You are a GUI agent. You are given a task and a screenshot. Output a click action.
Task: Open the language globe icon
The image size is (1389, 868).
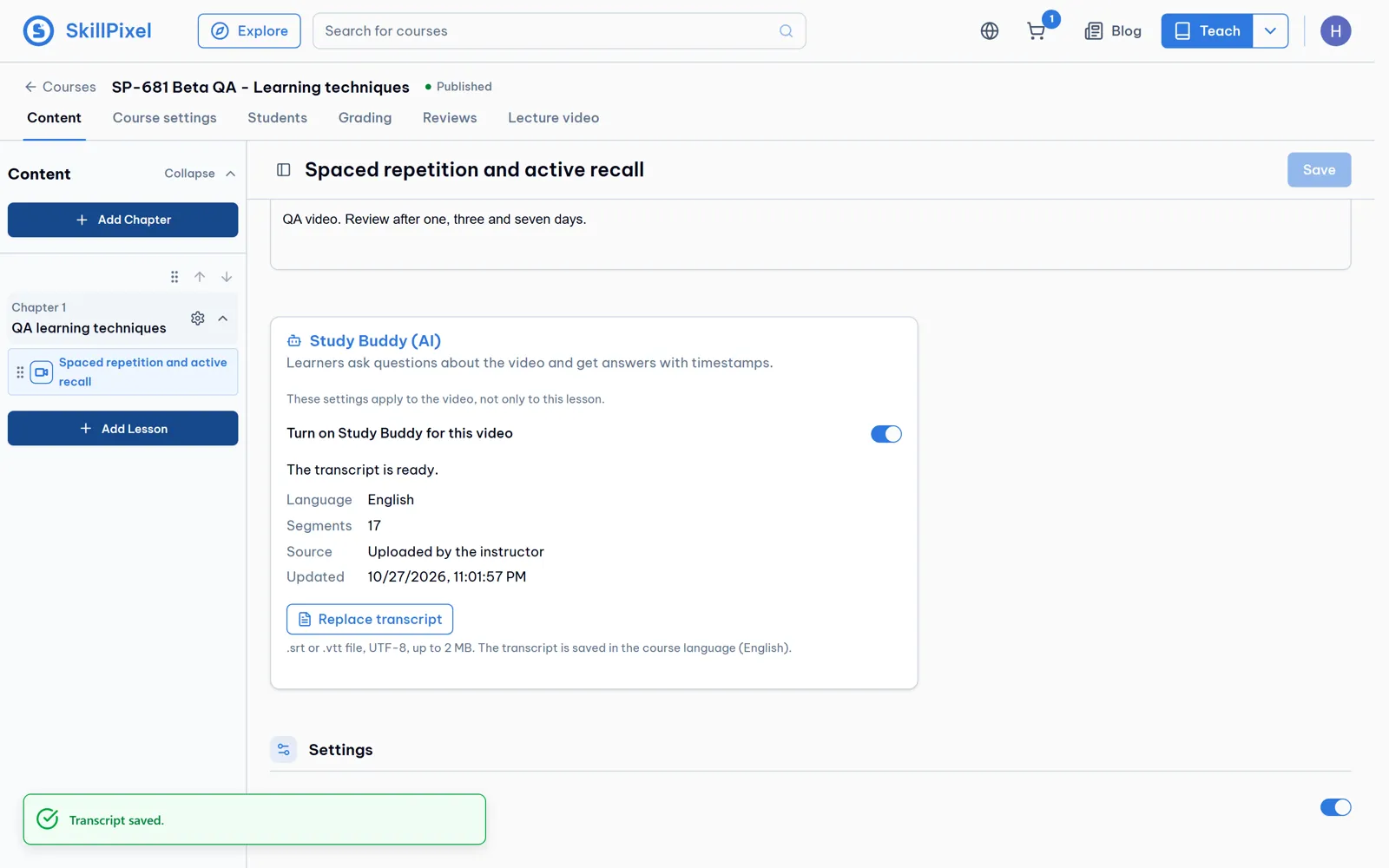tap(990, 31)
